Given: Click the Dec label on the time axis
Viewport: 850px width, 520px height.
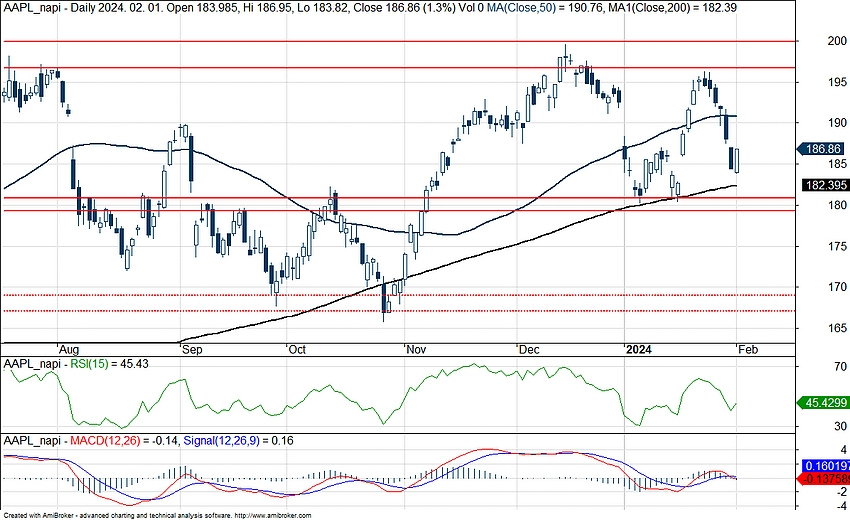Looking at the screenshot, I should tap(529, 350).
